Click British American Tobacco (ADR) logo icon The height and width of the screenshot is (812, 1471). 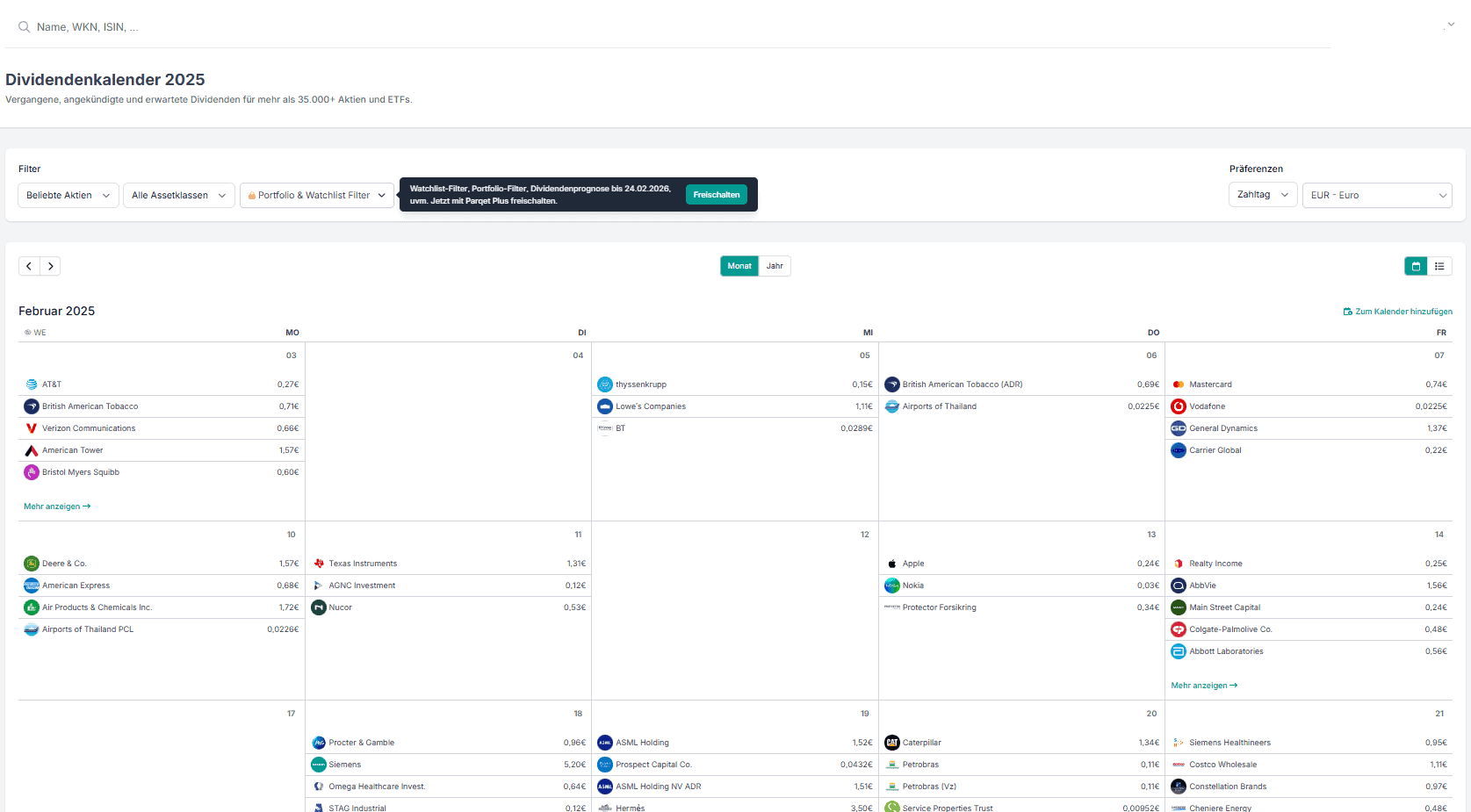[892, 384]
